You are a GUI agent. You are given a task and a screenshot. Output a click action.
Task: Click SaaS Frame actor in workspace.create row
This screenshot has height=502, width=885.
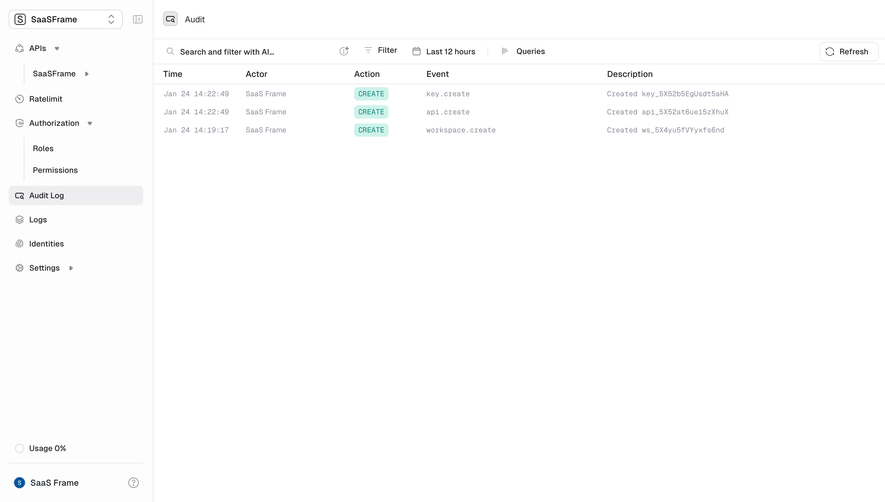coord(266,130)
